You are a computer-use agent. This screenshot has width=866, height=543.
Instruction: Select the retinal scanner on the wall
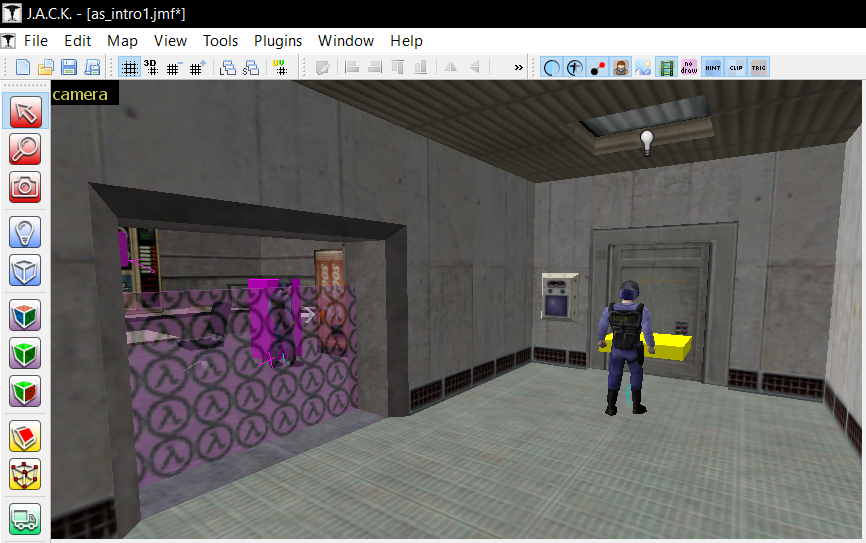[560, 297]
